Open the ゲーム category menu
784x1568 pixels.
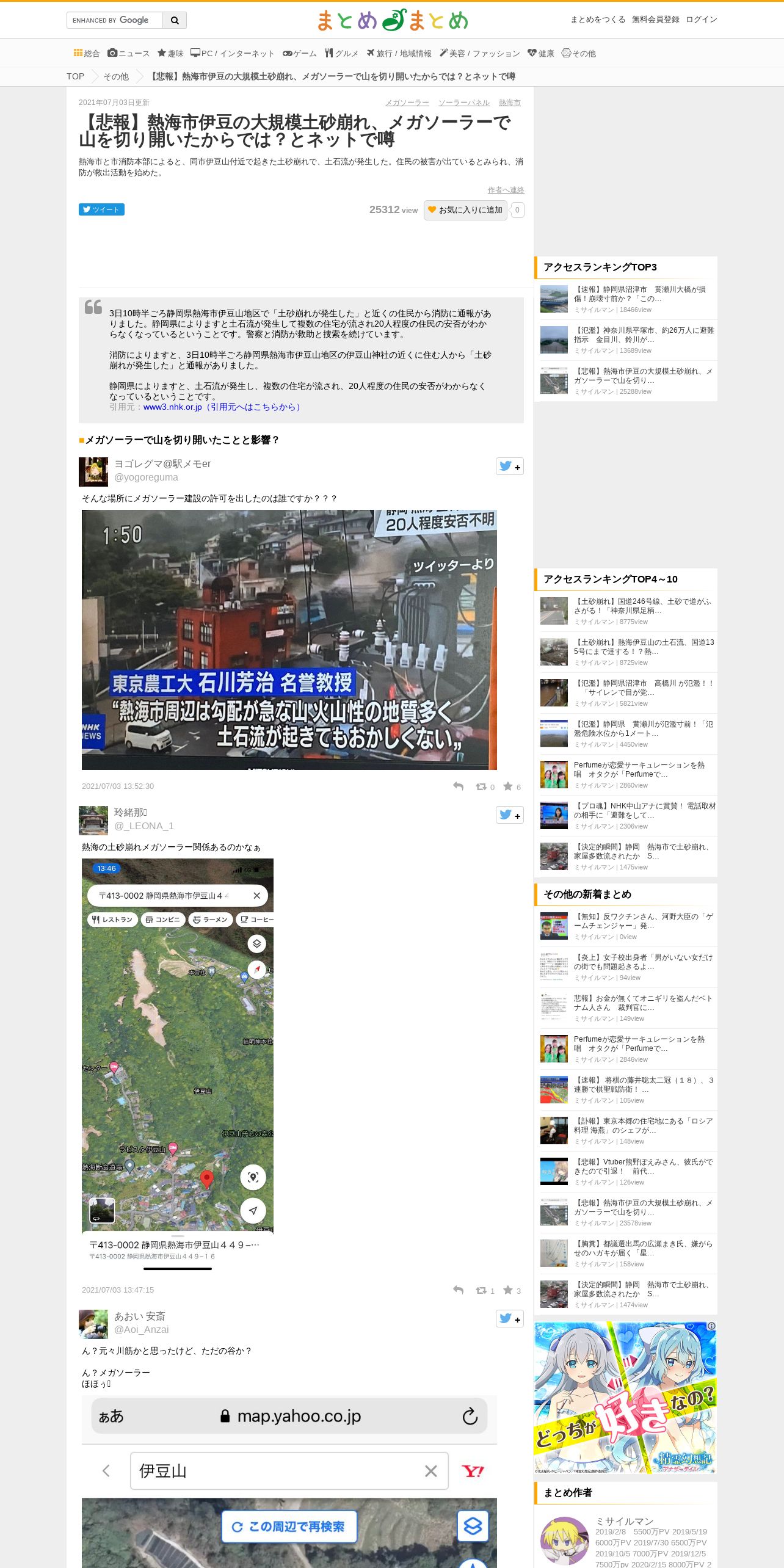300,54
